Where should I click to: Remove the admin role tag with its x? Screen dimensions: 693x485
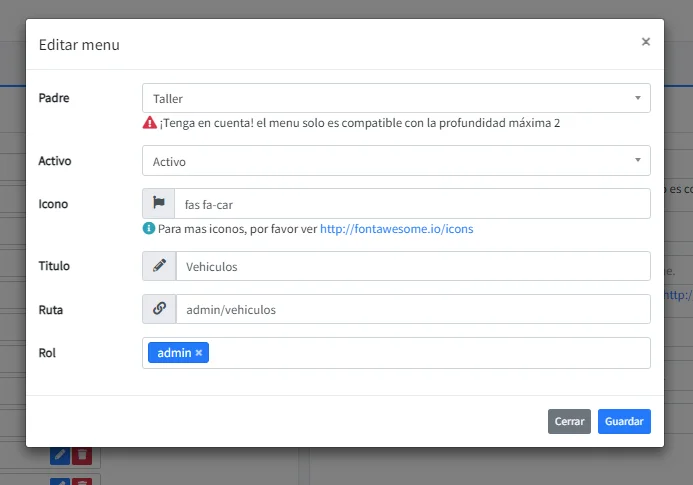coord(199,353)
